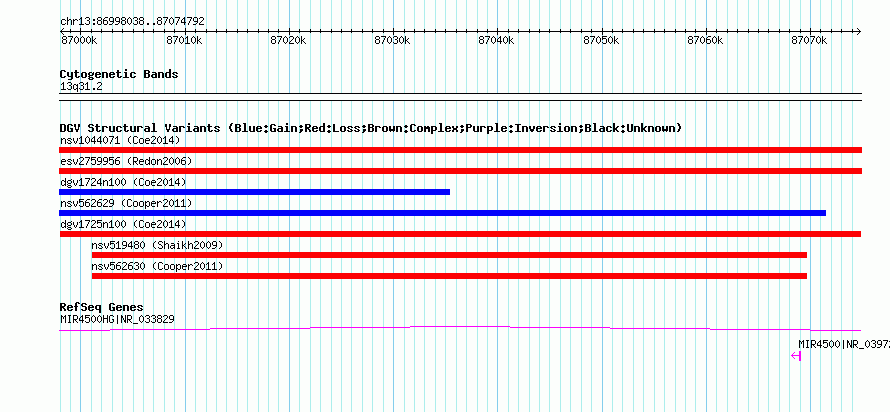Image resolution: width=890 pixels, height=412 pixels.
Task: Click the DGV Structural Variants track heading
Action: point(371,128)
